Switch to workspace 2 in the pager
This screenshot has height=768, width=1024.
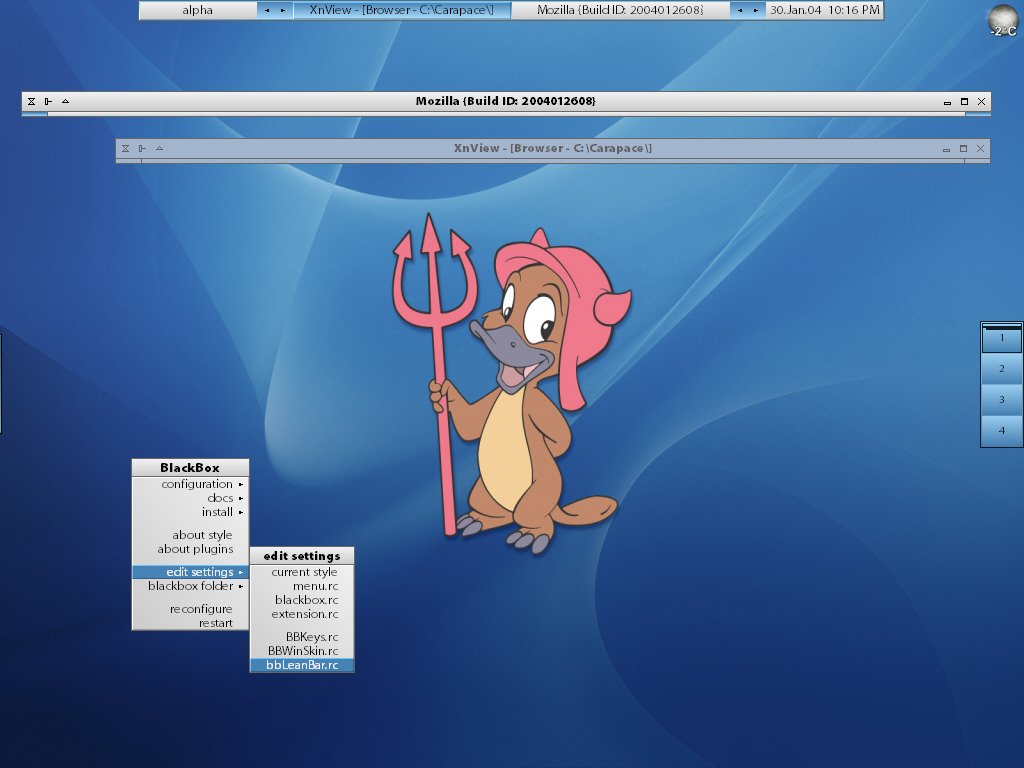click(x=1001, y=368)
